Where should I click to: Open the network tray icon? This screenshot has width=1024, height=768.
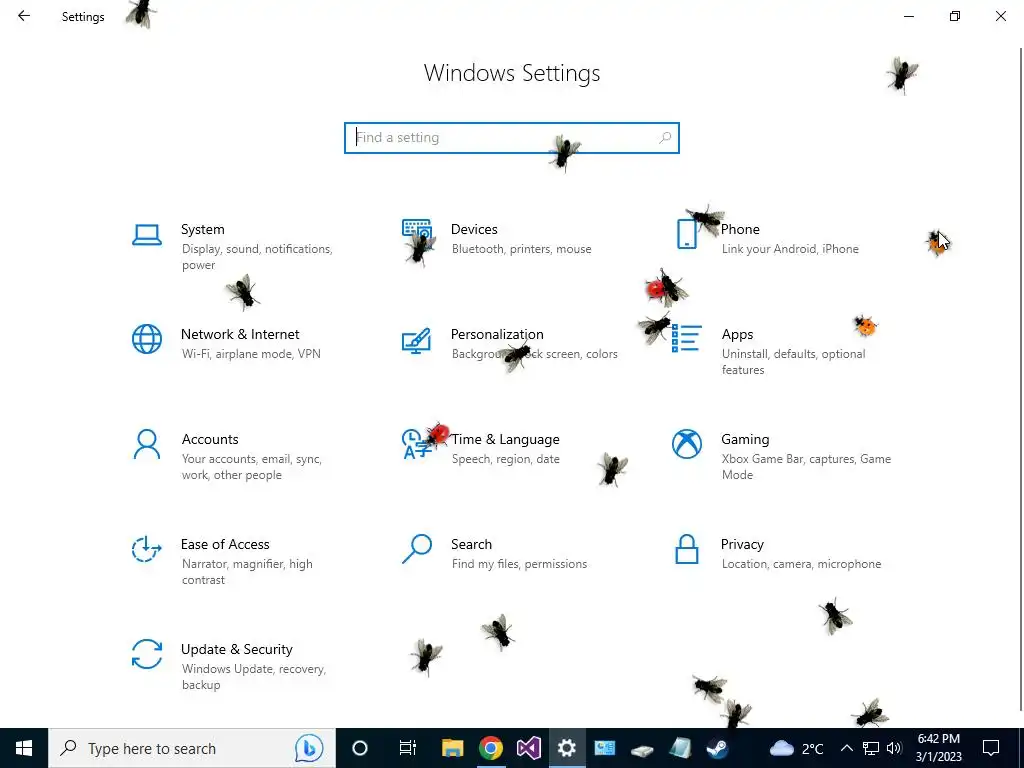click(871, 748)
